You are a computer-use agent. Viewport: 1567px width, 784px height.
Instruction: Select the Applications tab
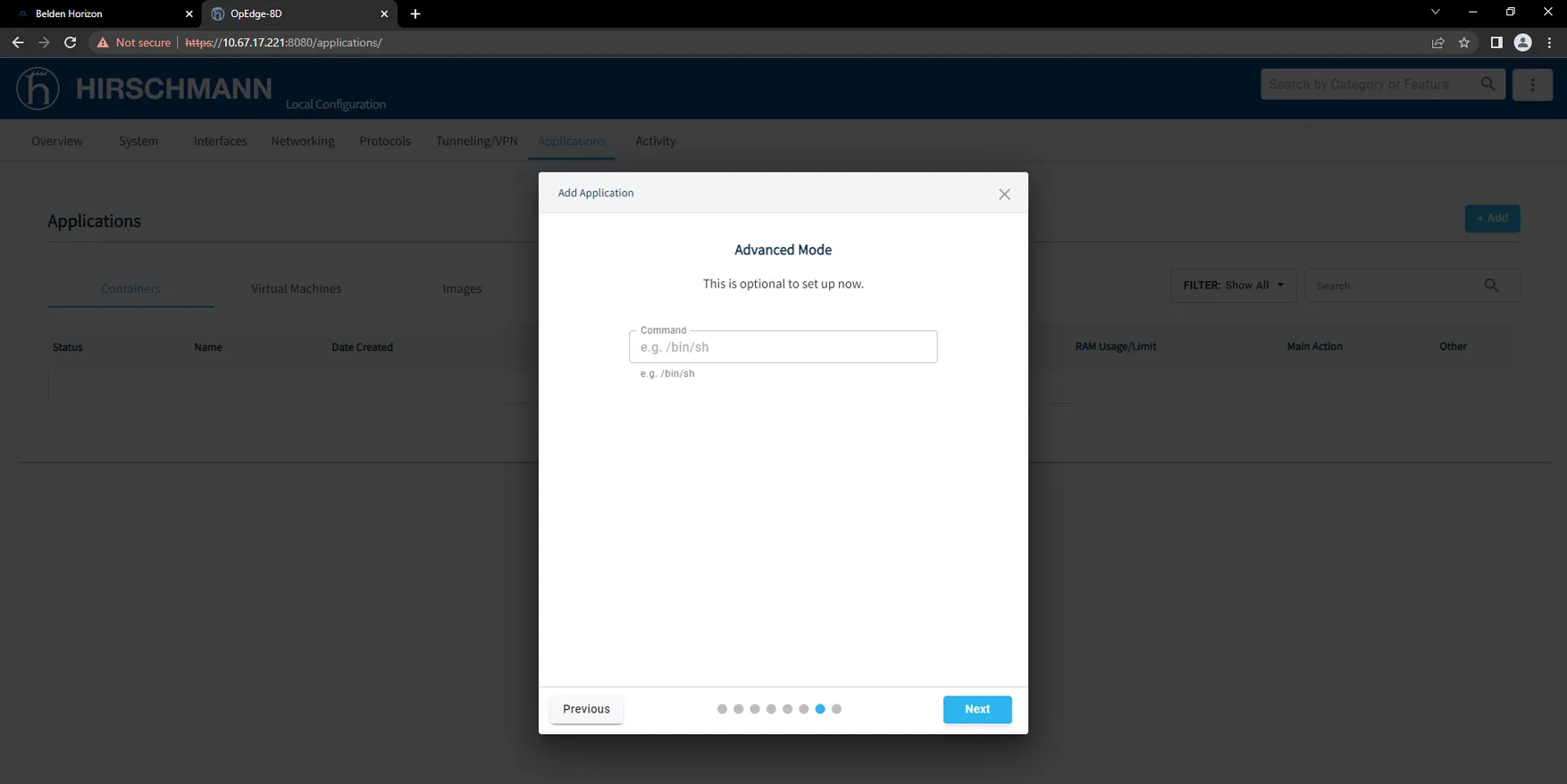pos(572,141)
